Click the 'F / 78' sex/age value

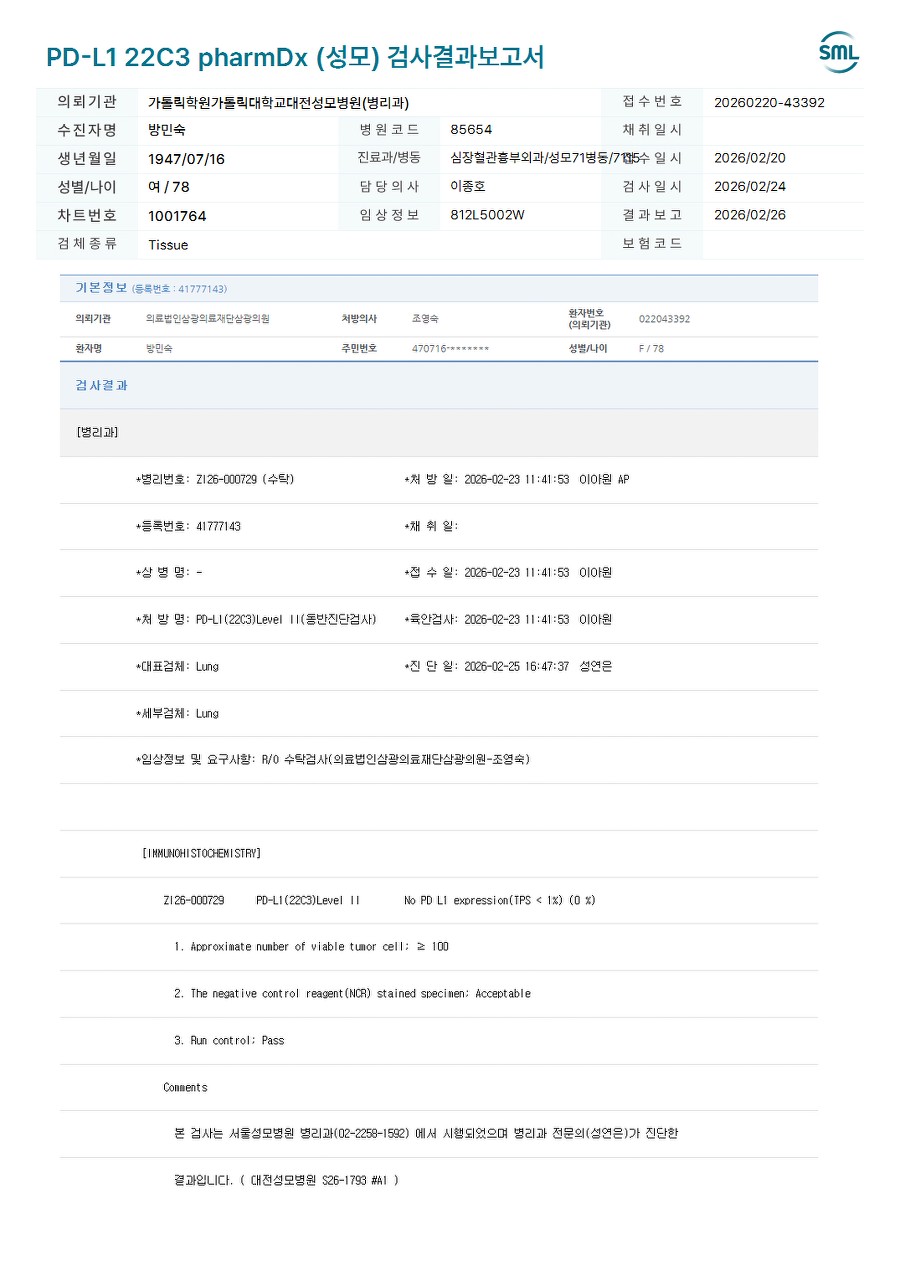click(x=651, y=349)
